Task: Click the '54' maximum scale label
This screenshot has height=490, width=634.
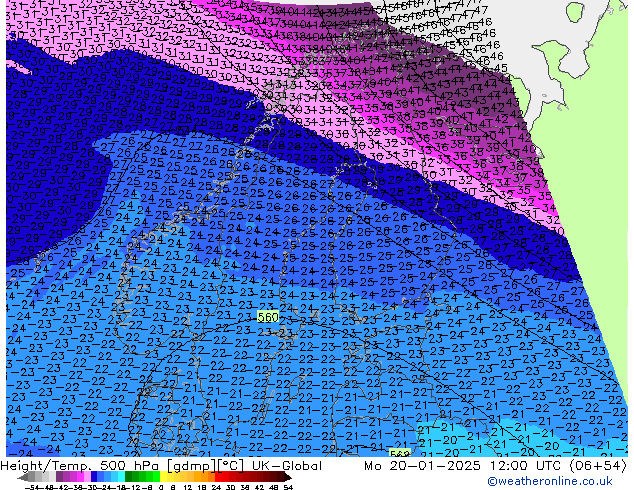Action: coord(288,487)
